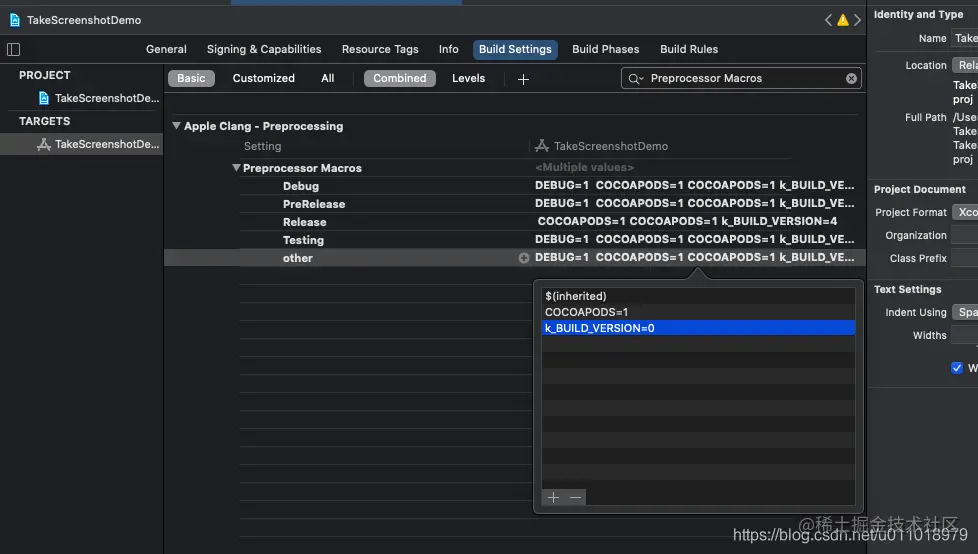Select the k_BUILD_VERSION=0 entry in popup
Screen dimensions: 978x554
698,328
